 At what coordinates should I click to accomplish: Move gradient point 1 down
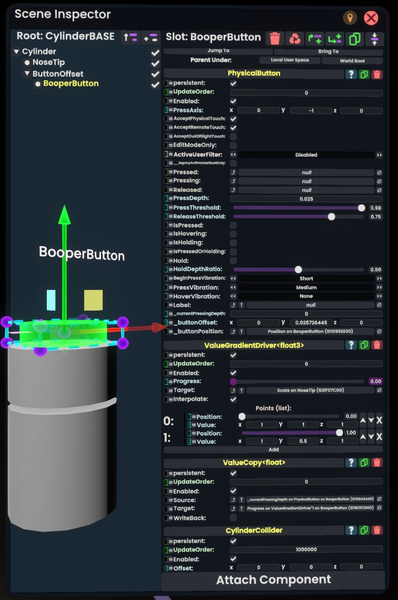click(x=371, y=437)
